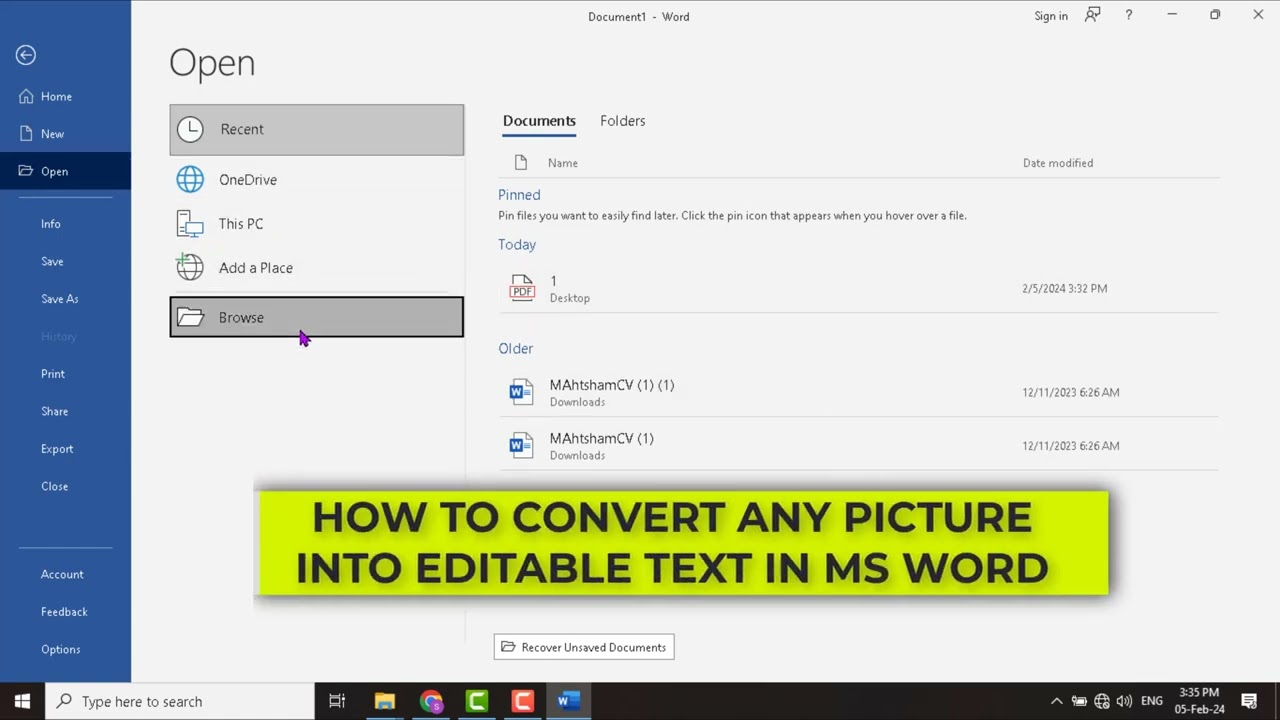This screenshot has height=720, width=1280.
Task: Click the file type column icon
Action: coord(520,163)
